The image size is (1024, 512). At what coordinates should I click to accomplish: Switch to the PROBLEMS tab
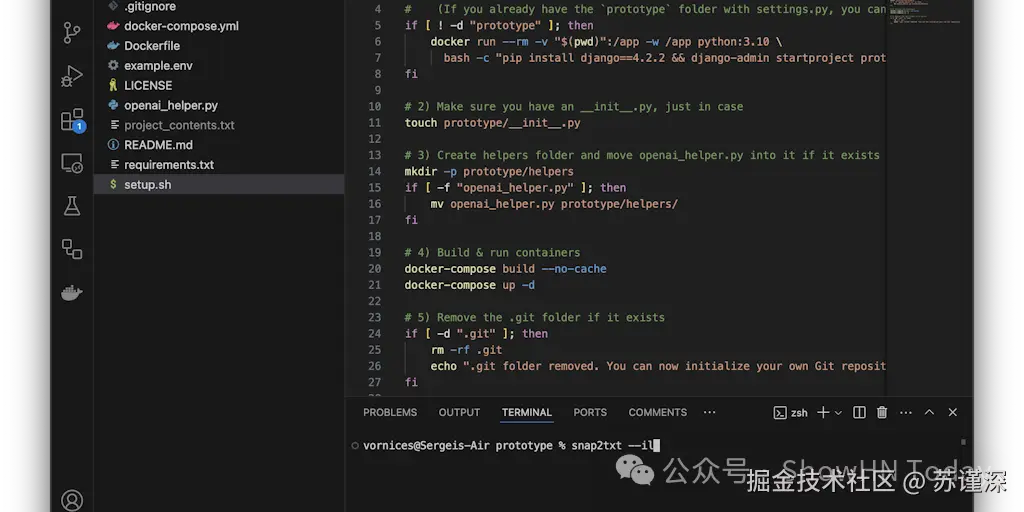point(390,413)
